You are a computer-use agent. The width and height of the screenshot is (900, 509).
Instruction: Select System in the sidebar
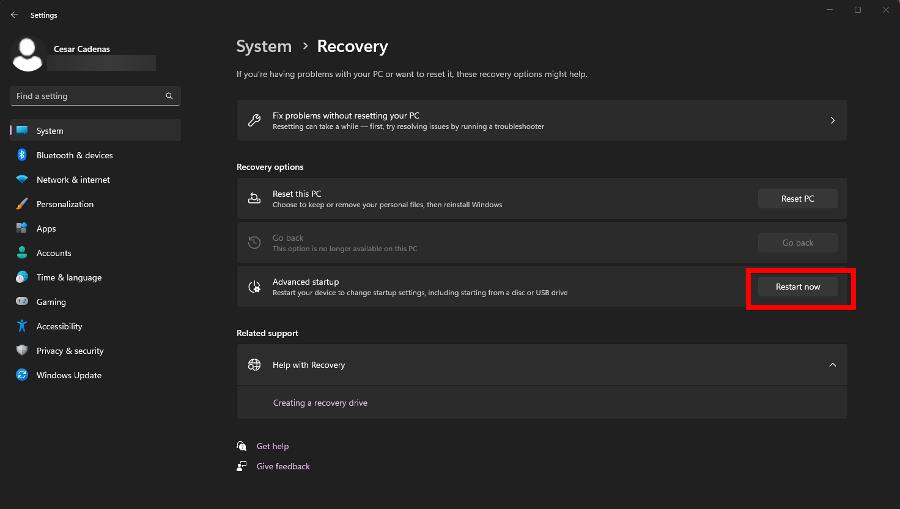coord(95,130)
